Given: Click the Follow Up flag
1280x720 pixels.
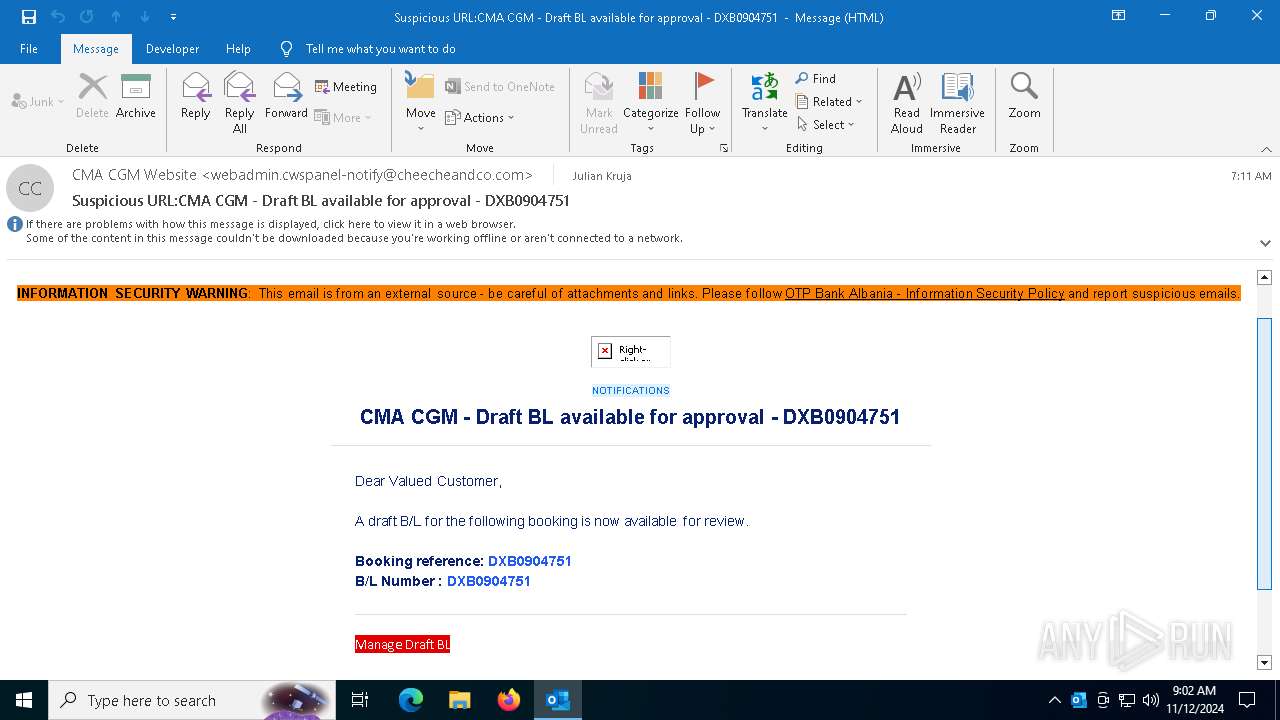Looking at the screenshot, I should [x=703, y=103].
